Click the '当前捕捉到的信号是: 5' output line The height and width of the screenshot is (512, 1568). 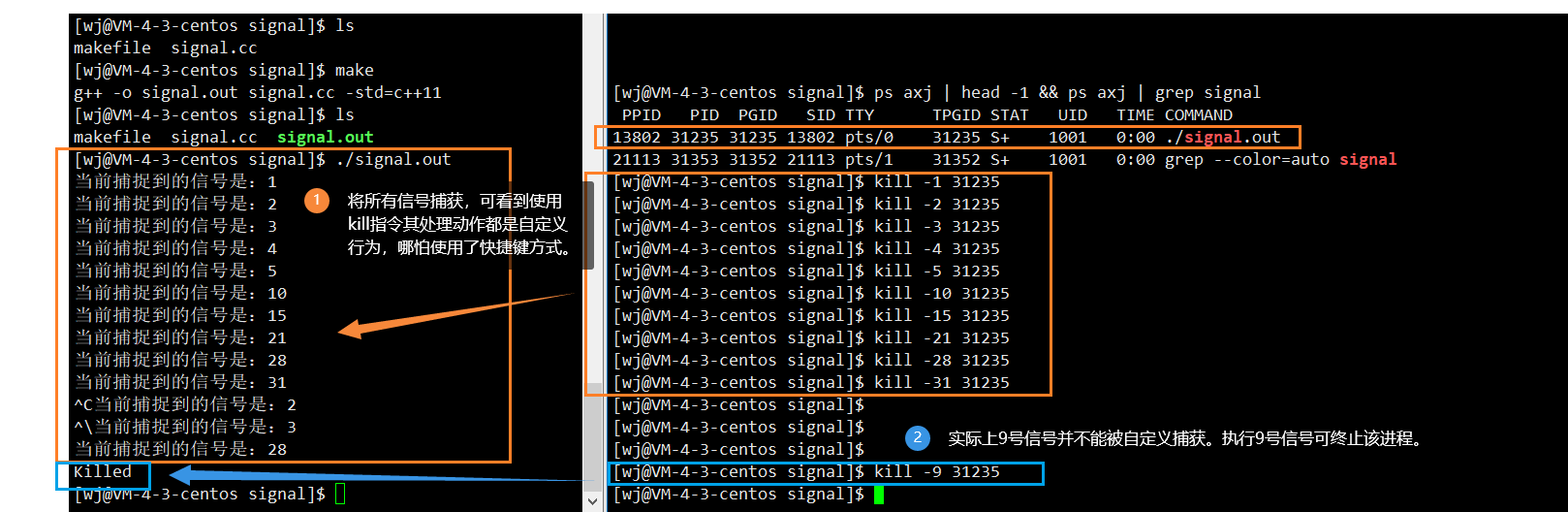click(x=176, y=271)
